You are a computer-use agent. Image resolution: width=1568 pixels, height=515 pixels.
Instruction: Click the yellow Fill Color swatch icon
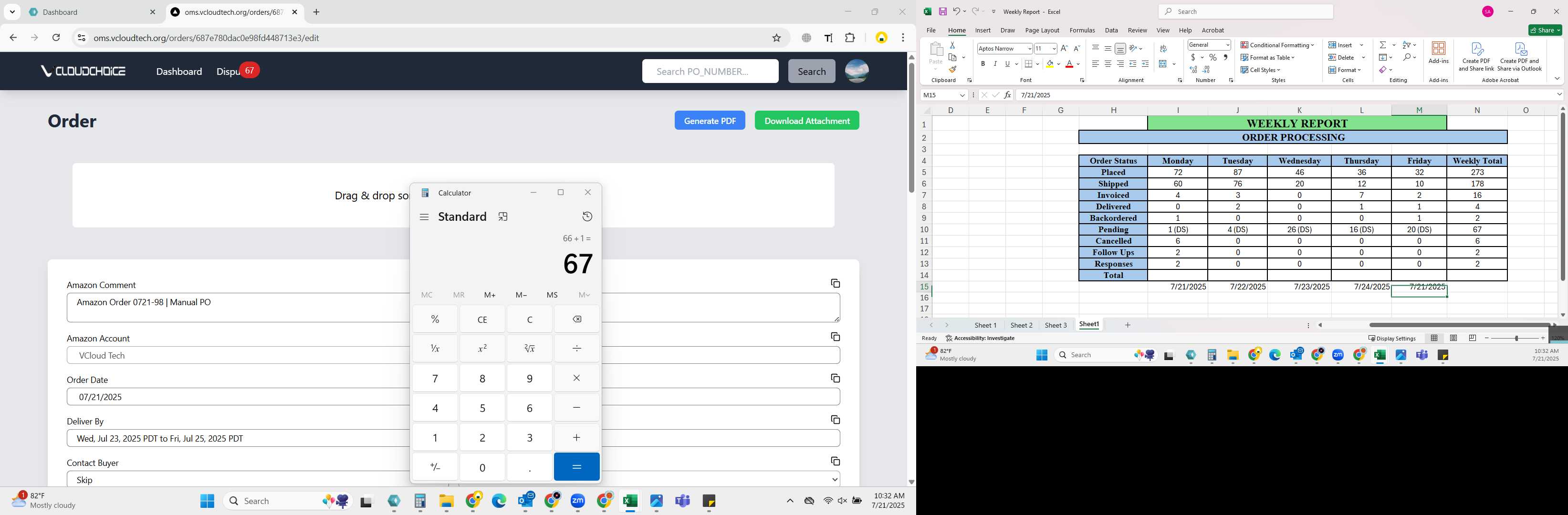[1050, 64]
